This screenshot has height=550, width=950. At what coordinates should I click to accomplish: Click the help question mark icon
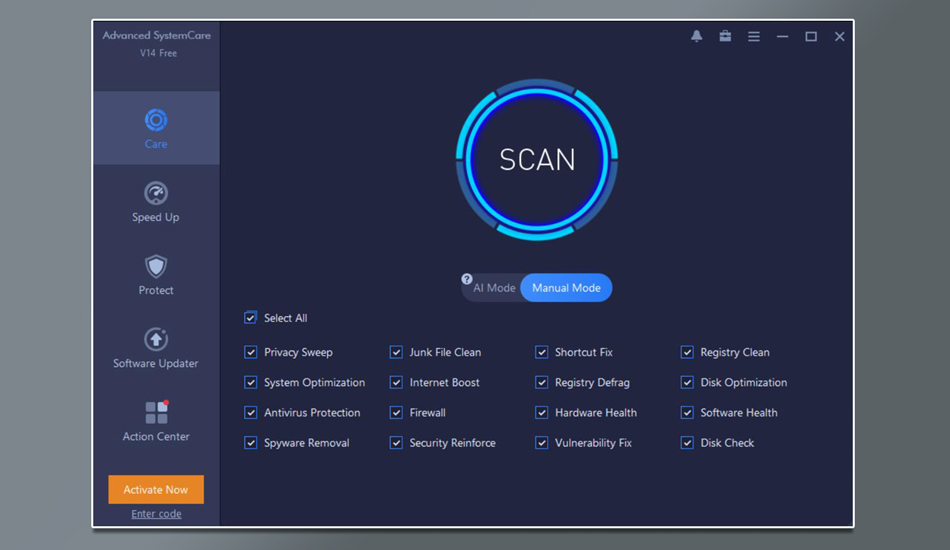(467, 279)
